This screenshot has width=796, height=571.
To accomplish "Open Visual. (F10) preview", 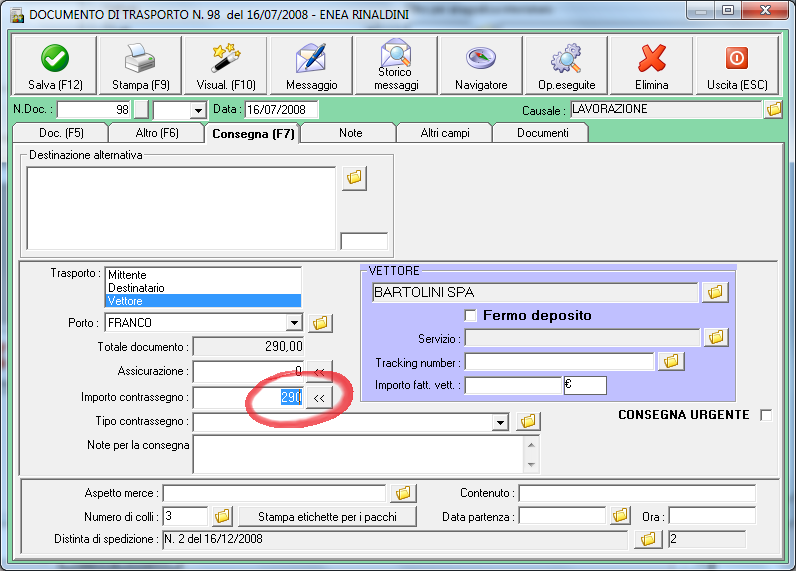I will pyautogui.click(x=226, y=65).
